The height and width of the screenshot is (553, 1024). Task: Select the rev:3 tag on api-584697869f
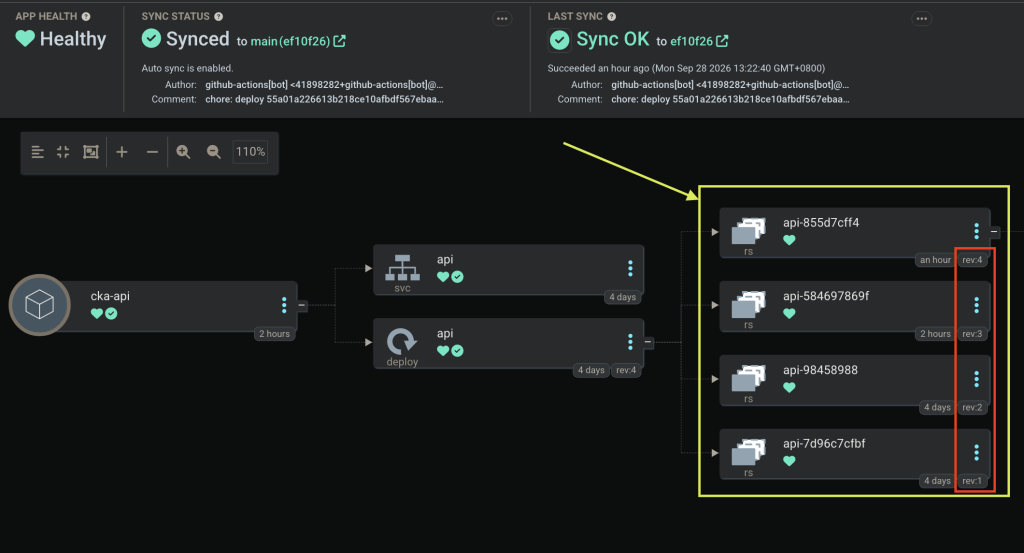click(x=972, y=334)
